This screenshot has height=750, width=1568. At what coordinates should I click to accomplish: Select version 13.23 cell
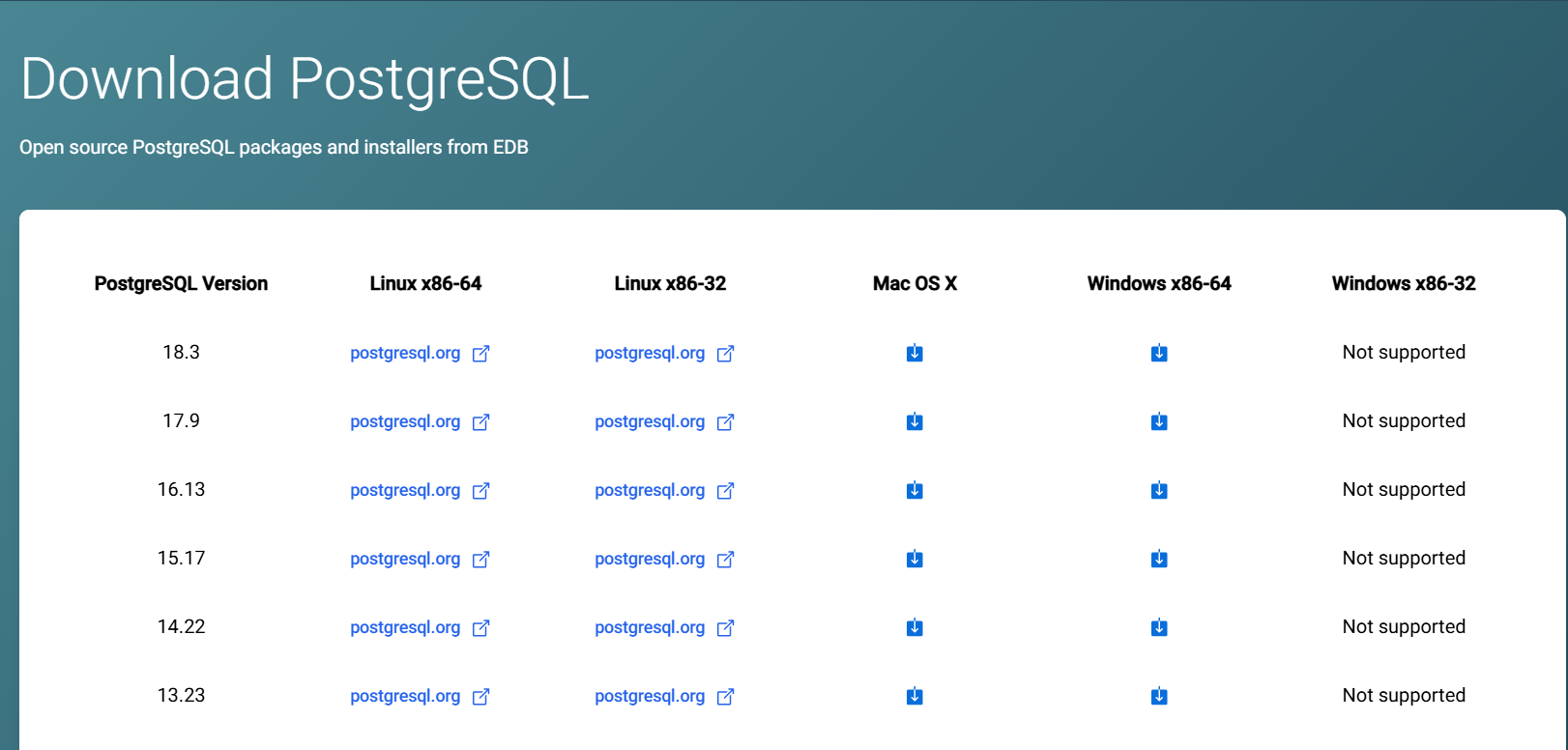[181, 695]
